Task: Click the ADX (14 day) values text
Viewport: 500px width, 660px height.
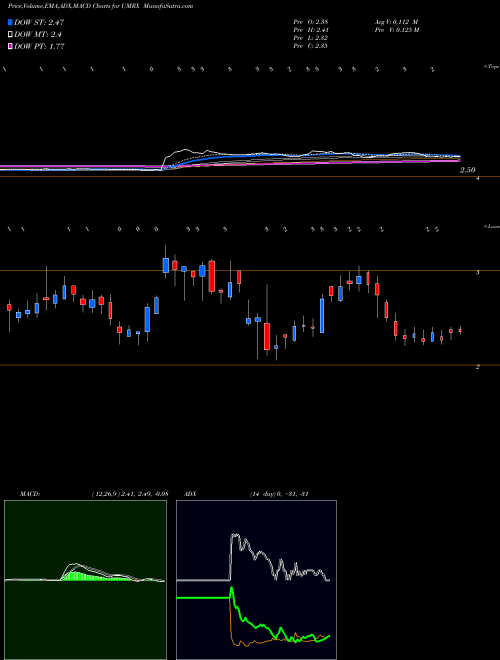Action: pos(279,494)
